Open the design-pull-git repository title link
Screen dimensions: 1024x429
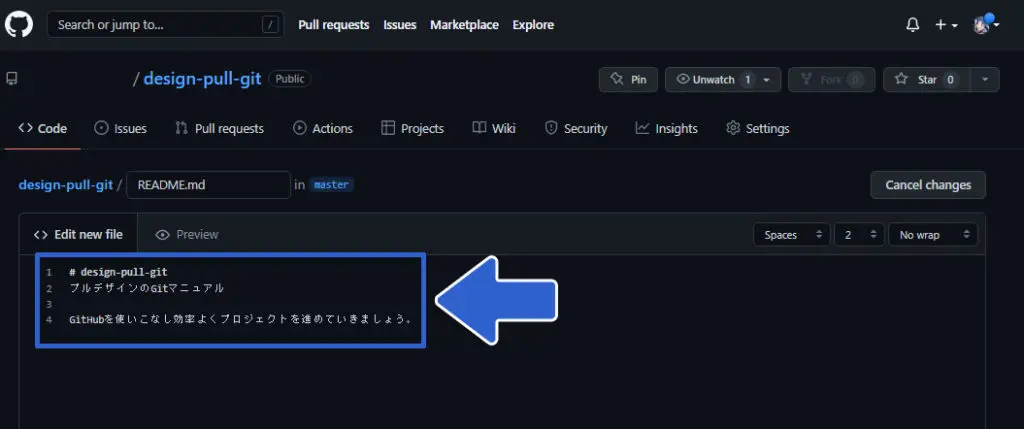(x=202, y=79)
